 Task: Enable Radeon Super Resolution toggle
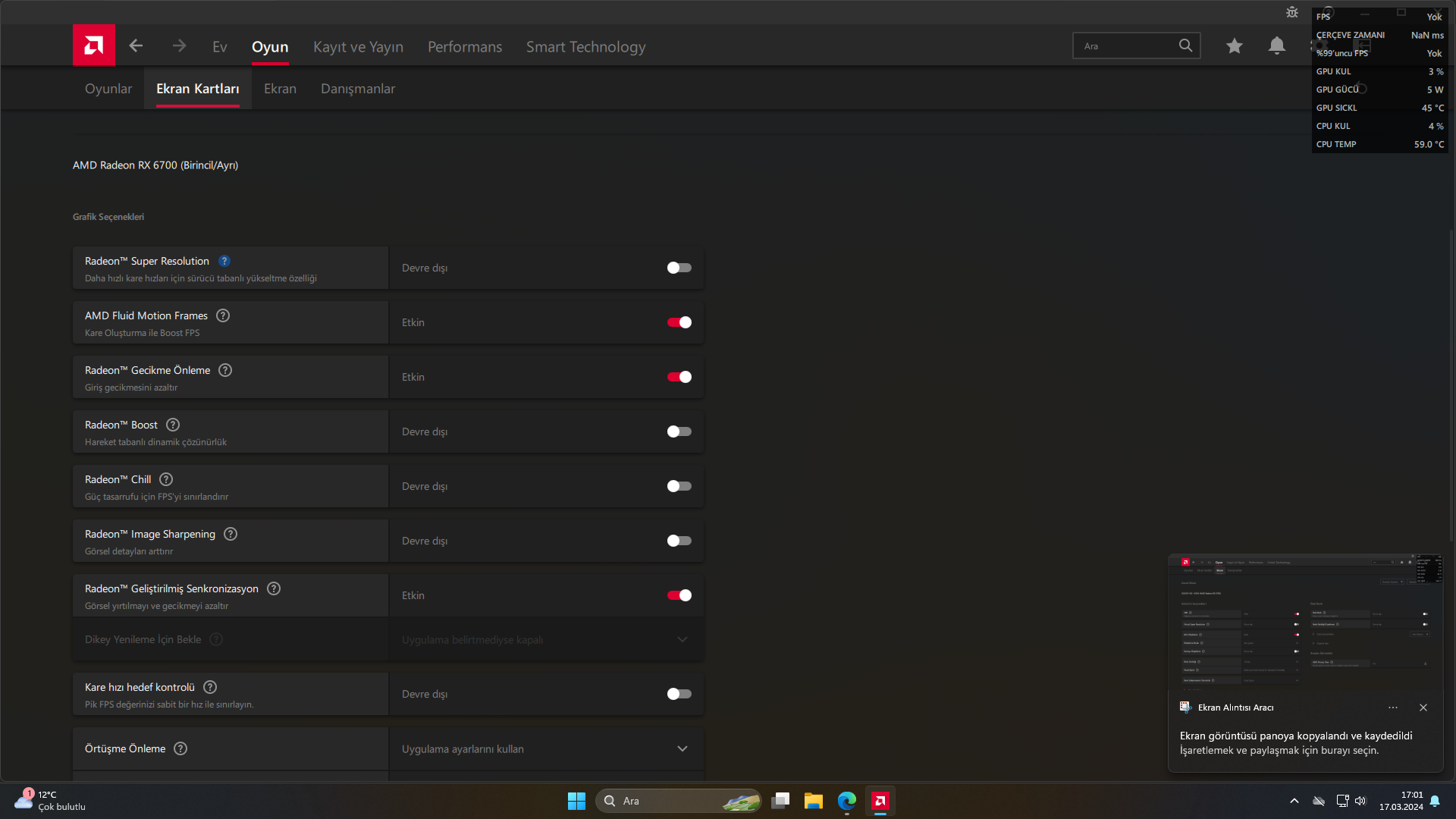679,268
